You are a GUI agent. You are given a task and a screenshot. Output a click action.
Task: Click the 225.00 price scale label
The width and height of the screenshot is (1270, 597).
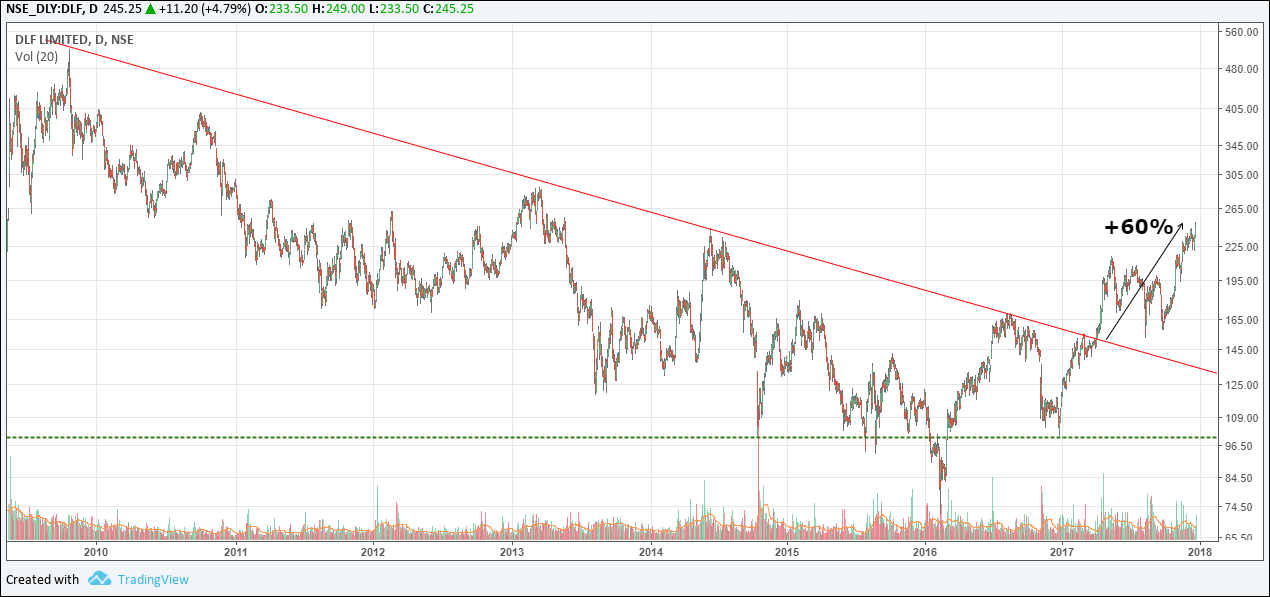(x=1240, y=247)
